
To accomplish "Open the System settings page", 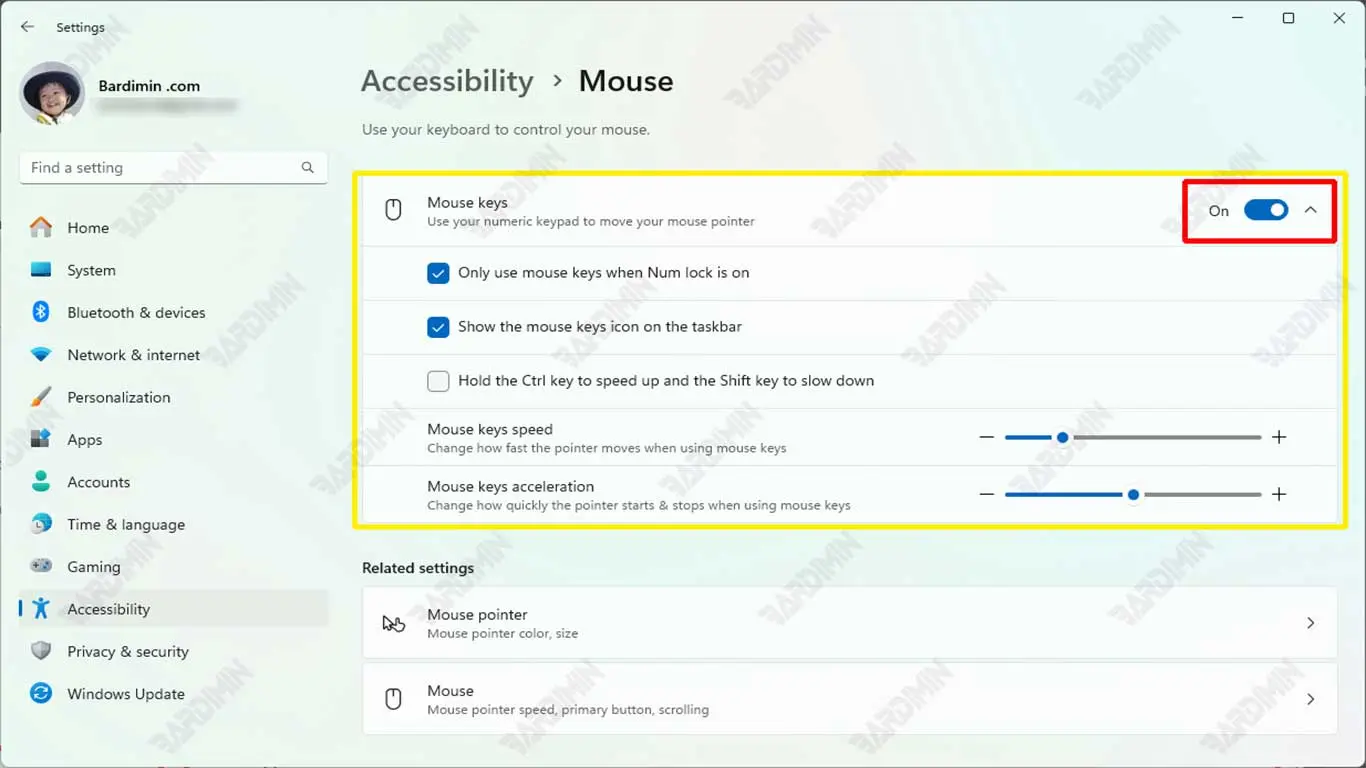I will pos(91,270).
